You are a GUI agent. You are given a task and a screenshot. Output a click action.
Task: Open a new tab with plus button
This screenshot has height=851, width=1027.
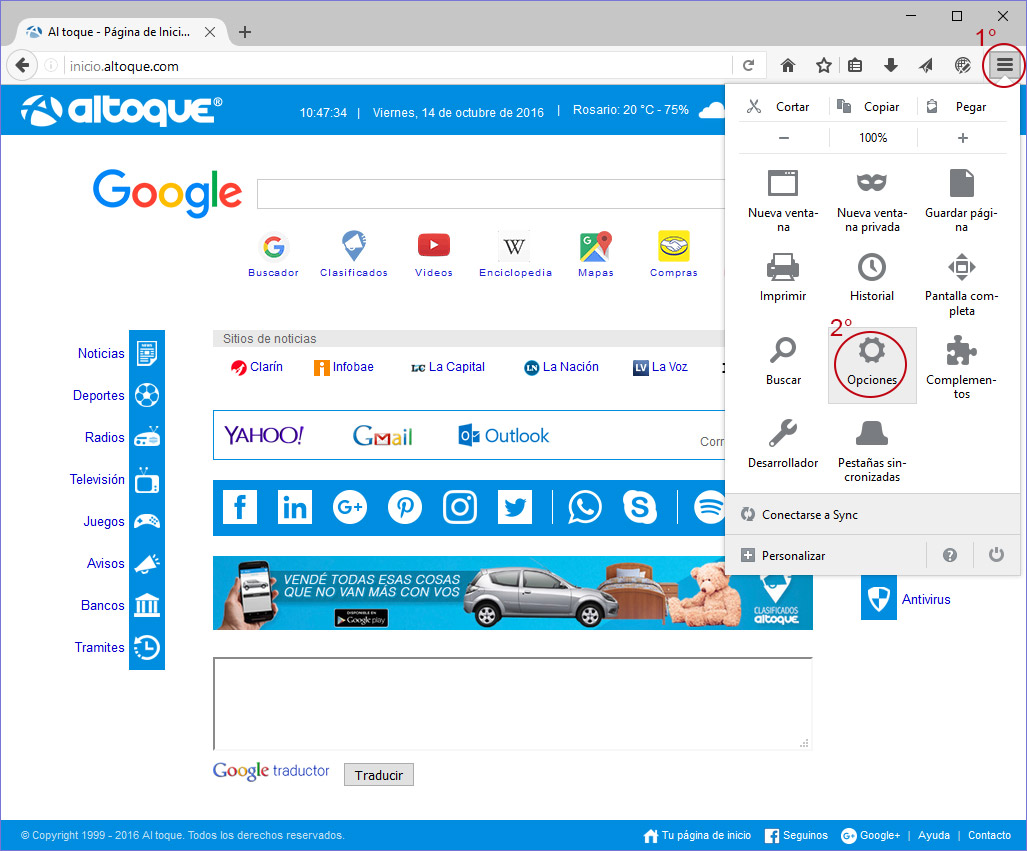point(244,31)
